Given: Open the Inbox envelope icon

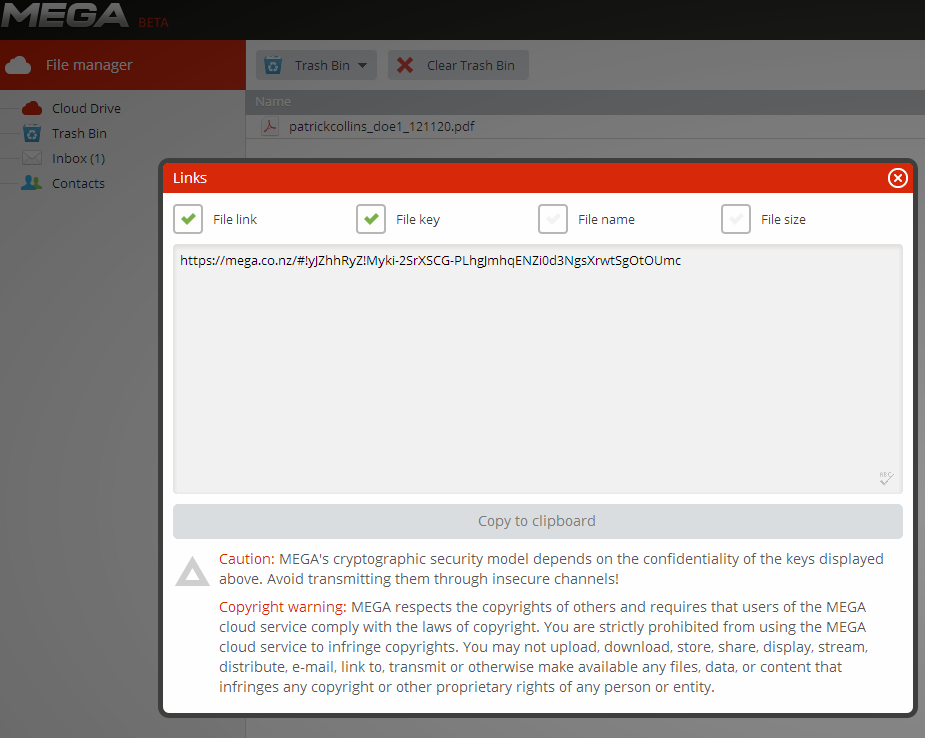Looking at the screenshot, I should point(32,158).
